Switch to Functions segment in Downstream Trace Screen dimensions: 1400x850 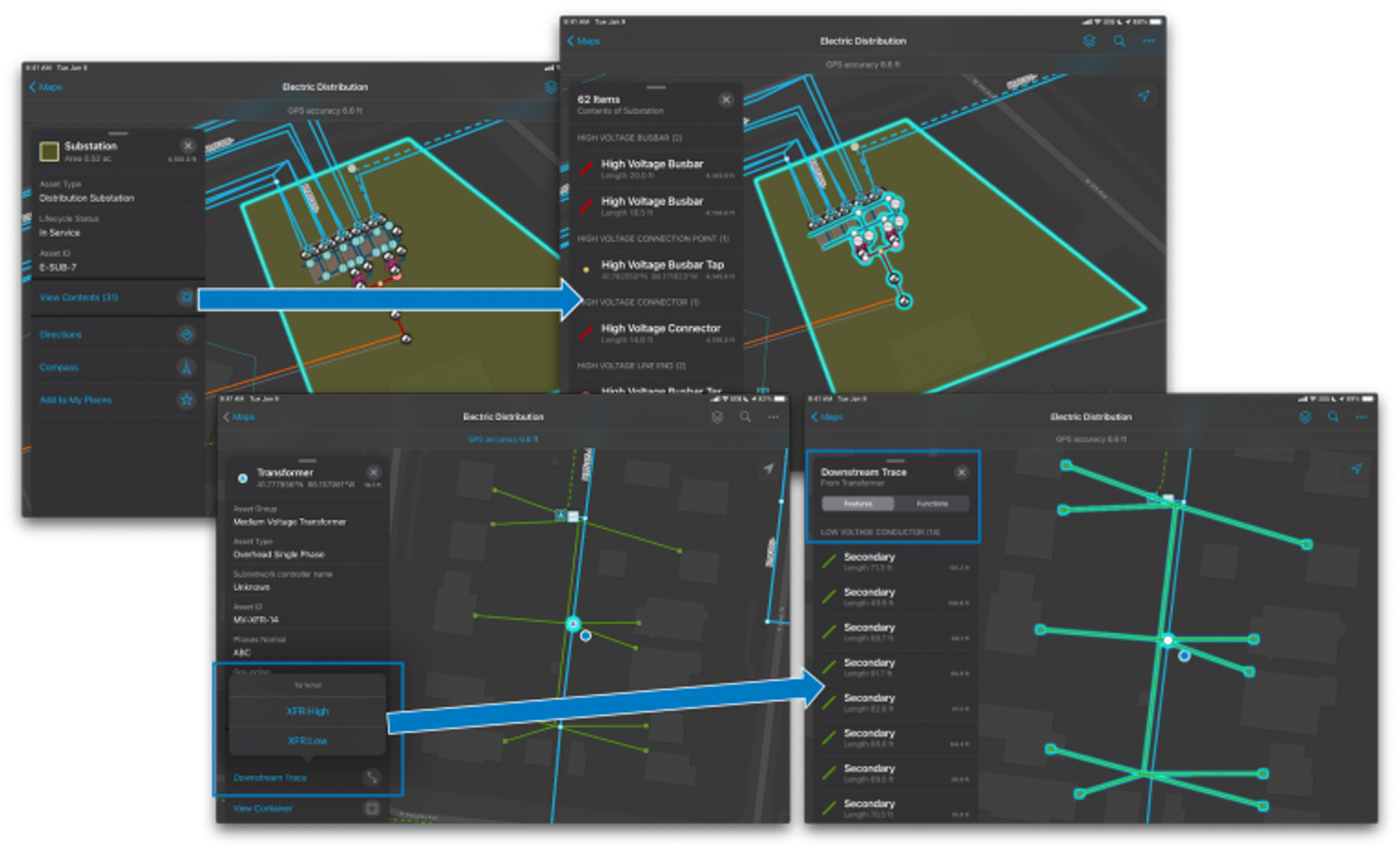(932, 504)
